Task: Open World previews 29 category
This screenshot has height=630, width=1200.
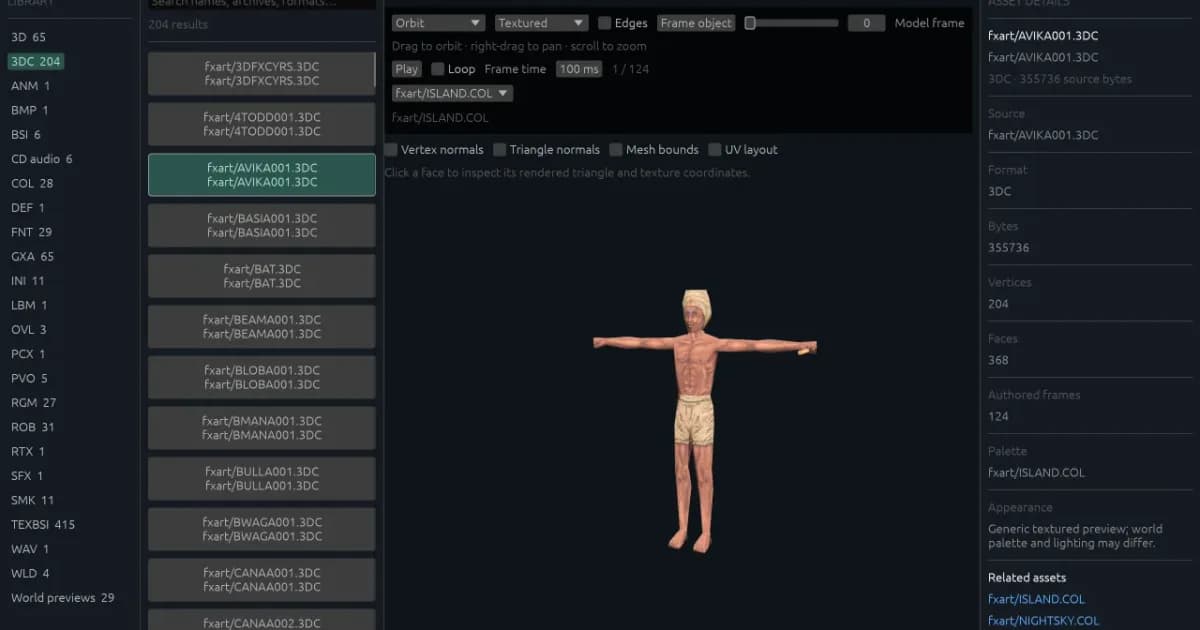Action: coord(63,598)
